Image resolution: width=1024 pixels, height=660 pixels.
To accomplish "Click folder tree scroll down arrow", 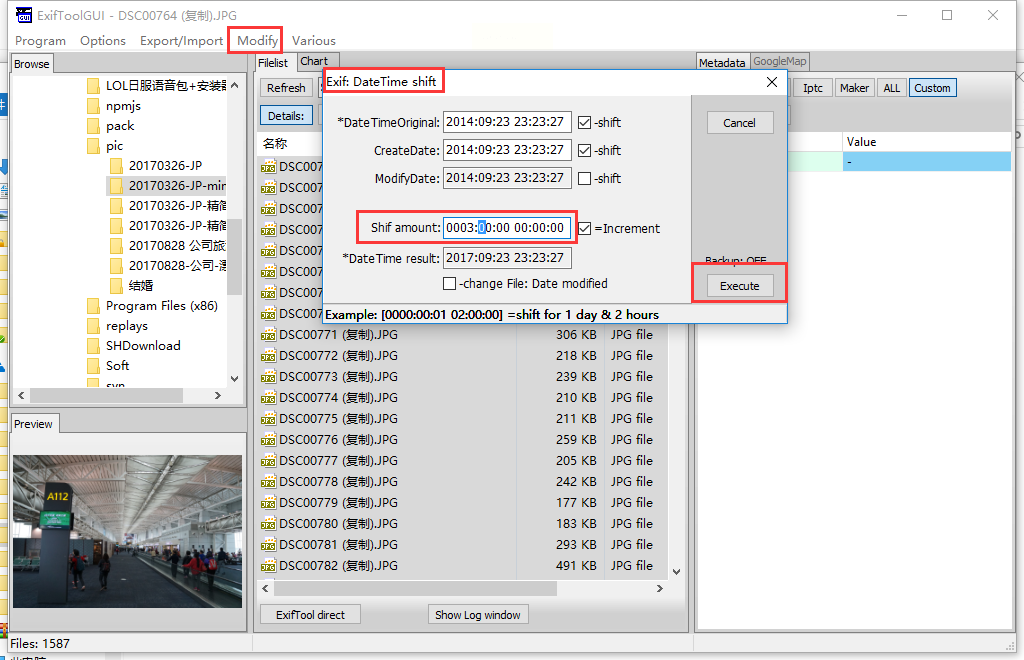I will tap(234, 379).
